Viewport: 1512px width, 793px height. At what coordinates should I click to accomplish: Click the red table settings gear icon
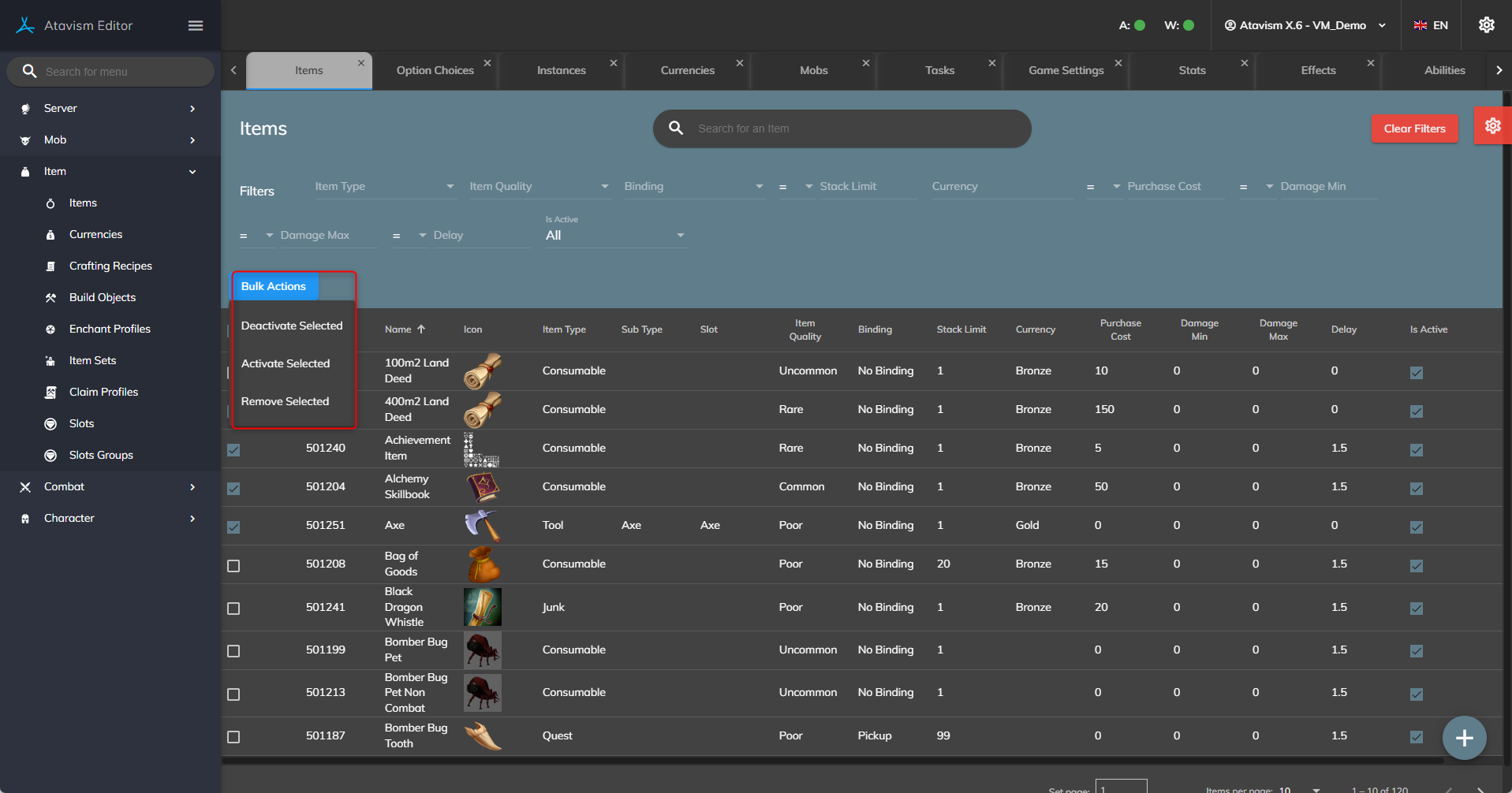click(x=1492, y=126)
